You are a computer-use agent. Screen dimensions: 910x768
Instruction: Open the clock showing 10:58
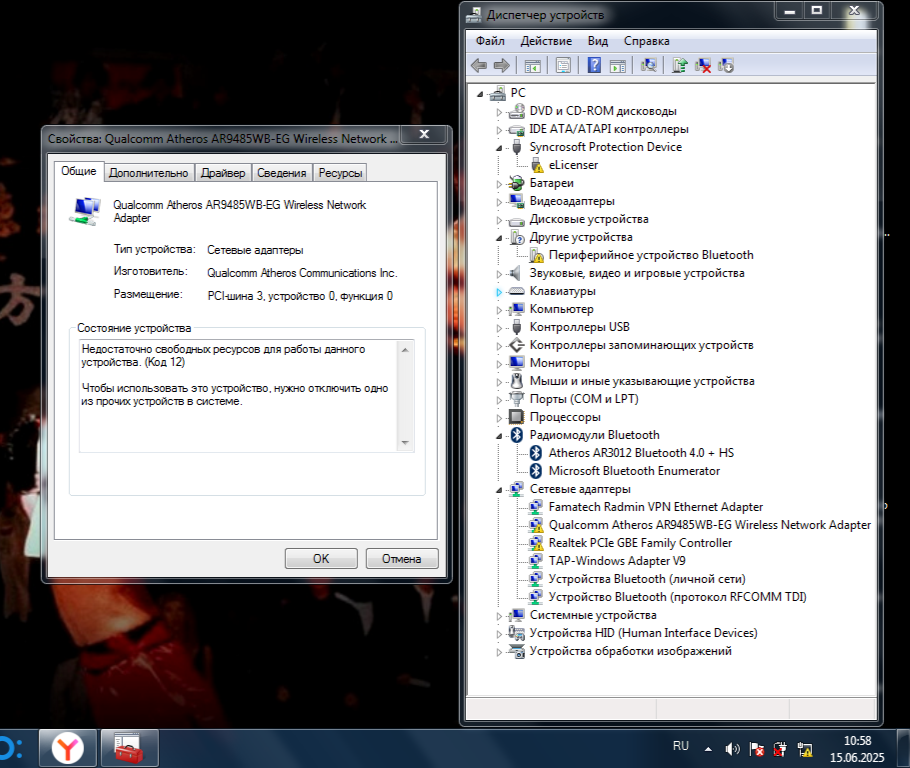[x=857, y=749]
